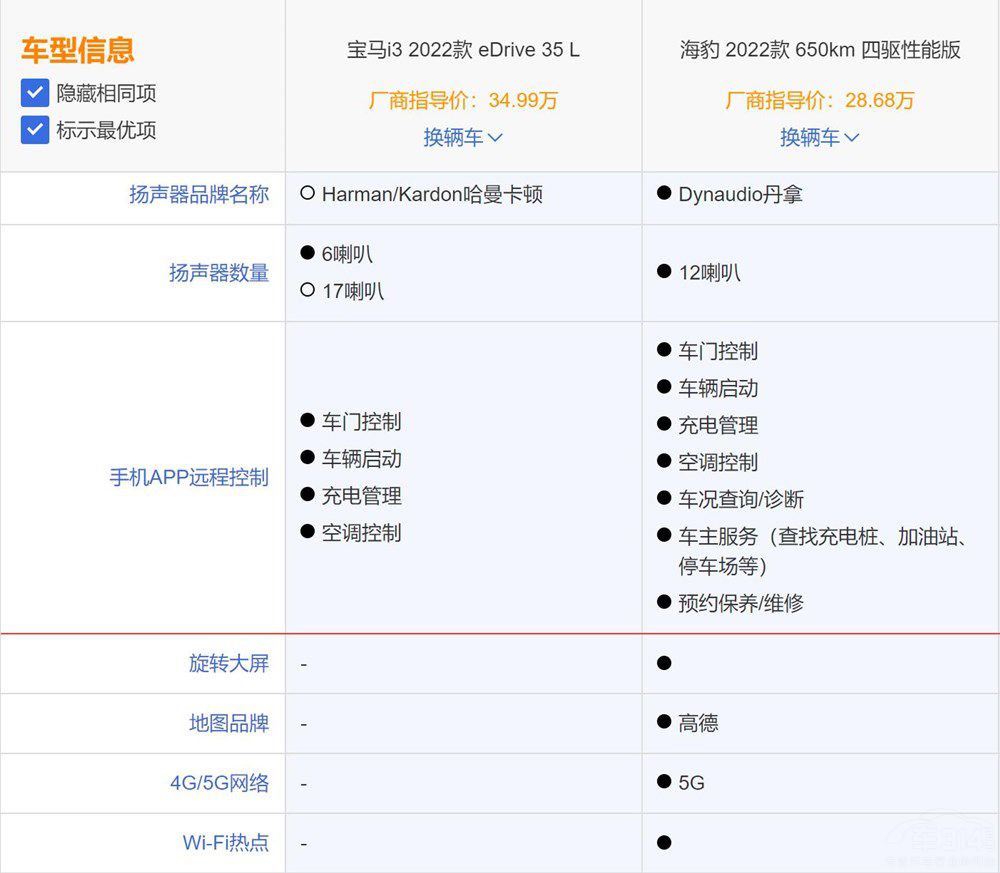Click 厂商指导价 28.68万 price text
The image size is (1000, 873).
point(820,100)
